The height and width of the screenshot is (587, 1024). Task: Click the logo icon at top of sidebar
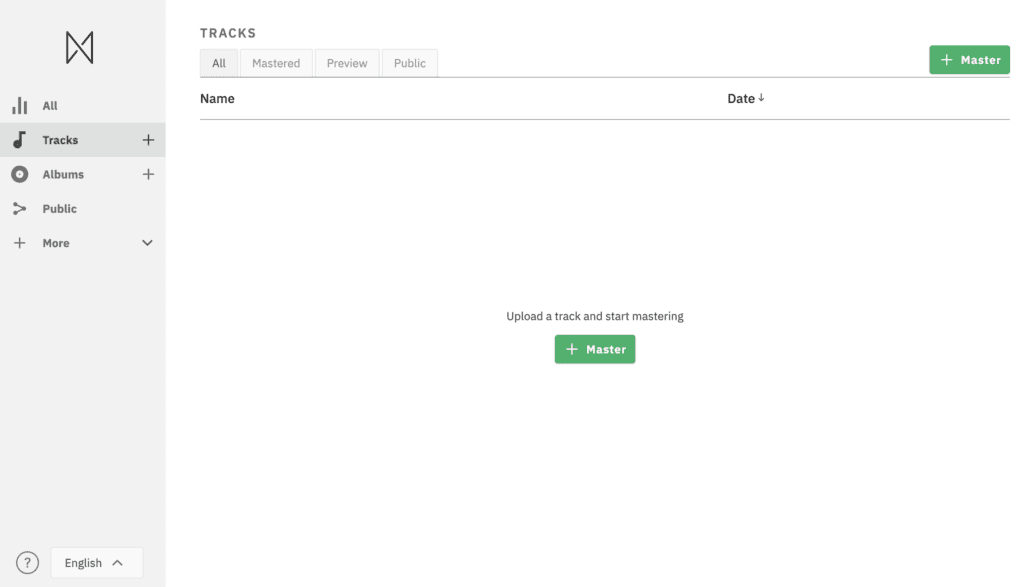point(80,48)
